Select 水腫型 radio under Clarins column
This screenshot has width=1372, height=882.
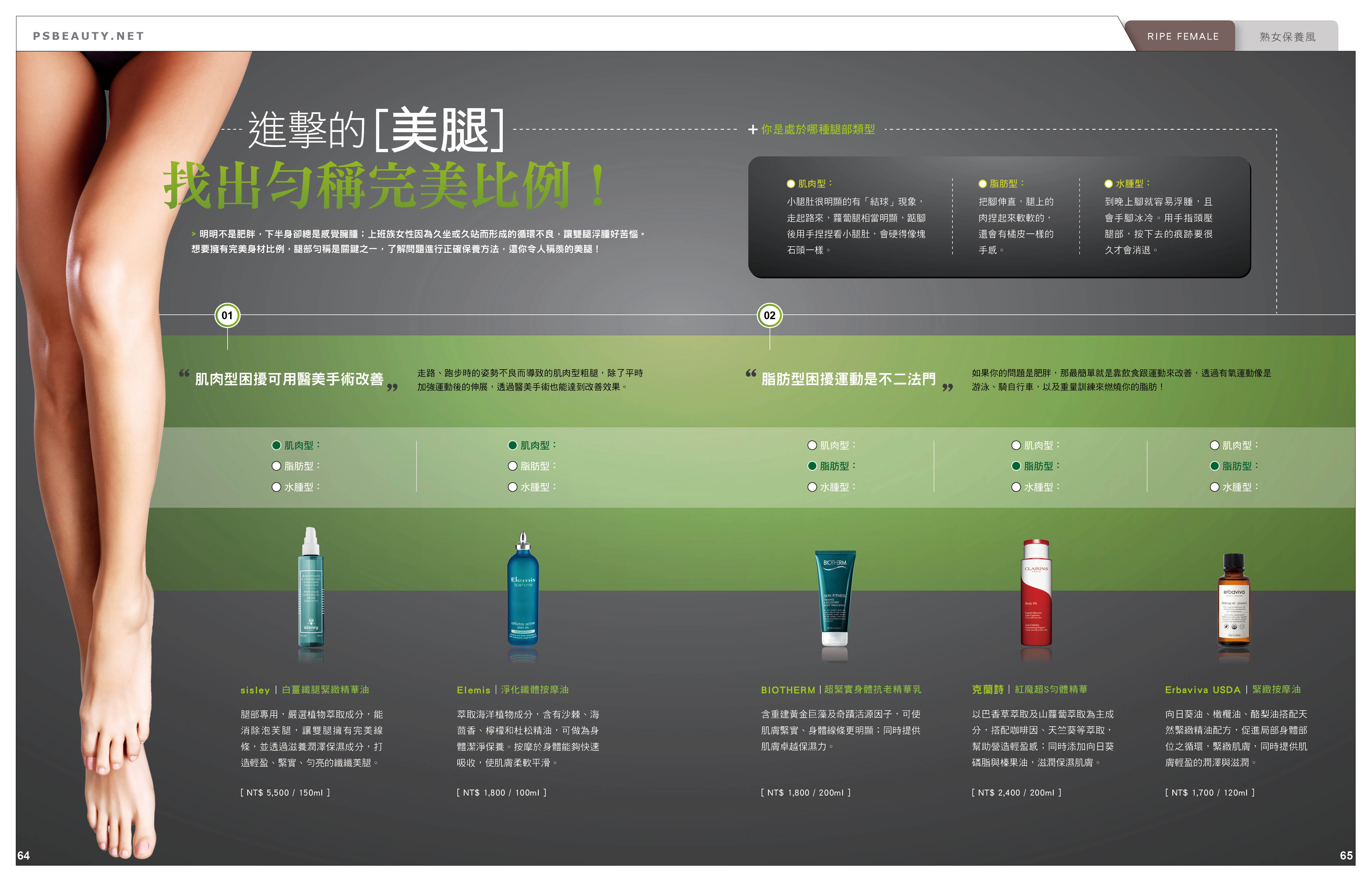coord(1016,487)
